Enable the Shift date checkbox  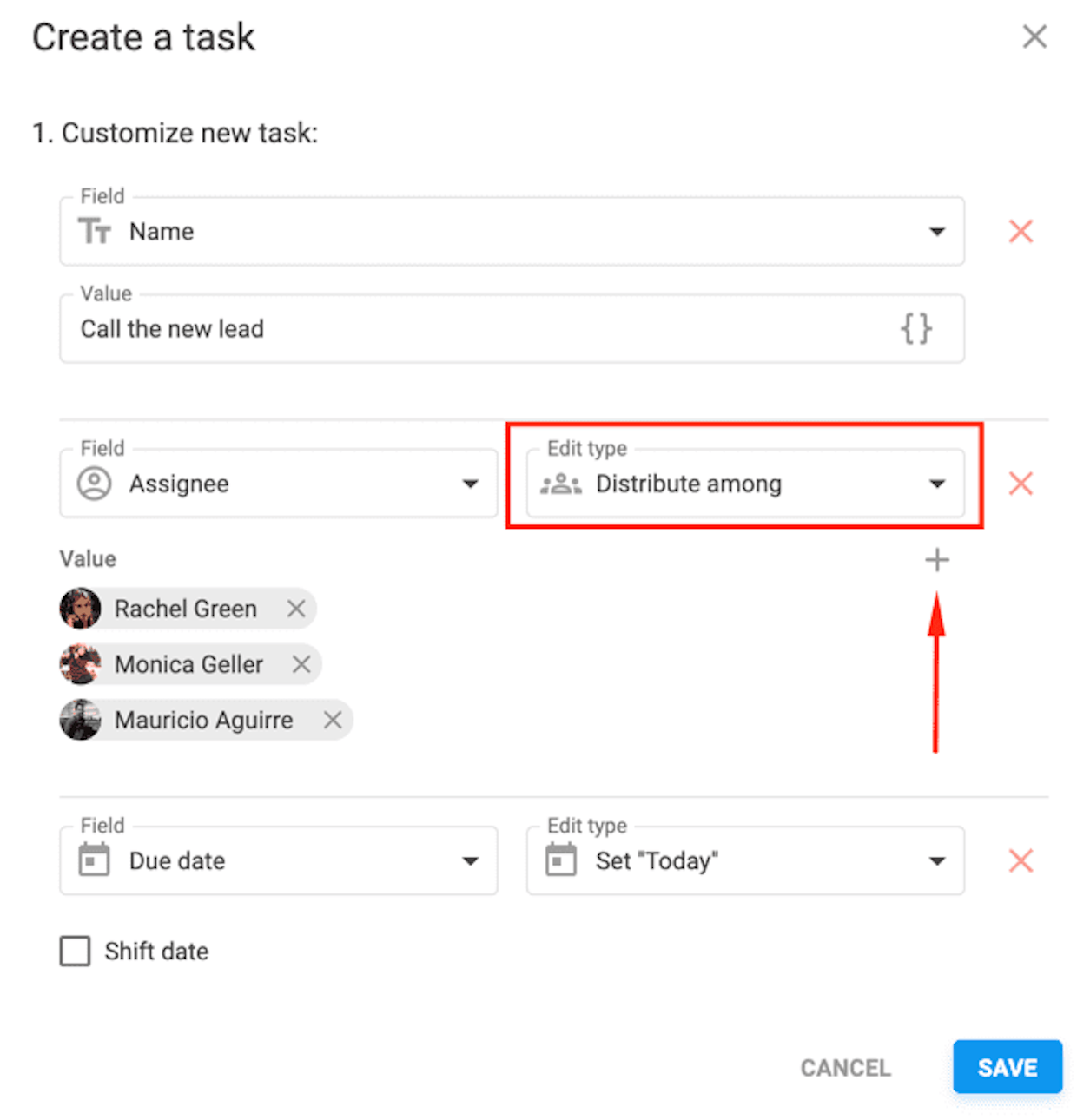[x=75, y=951]
